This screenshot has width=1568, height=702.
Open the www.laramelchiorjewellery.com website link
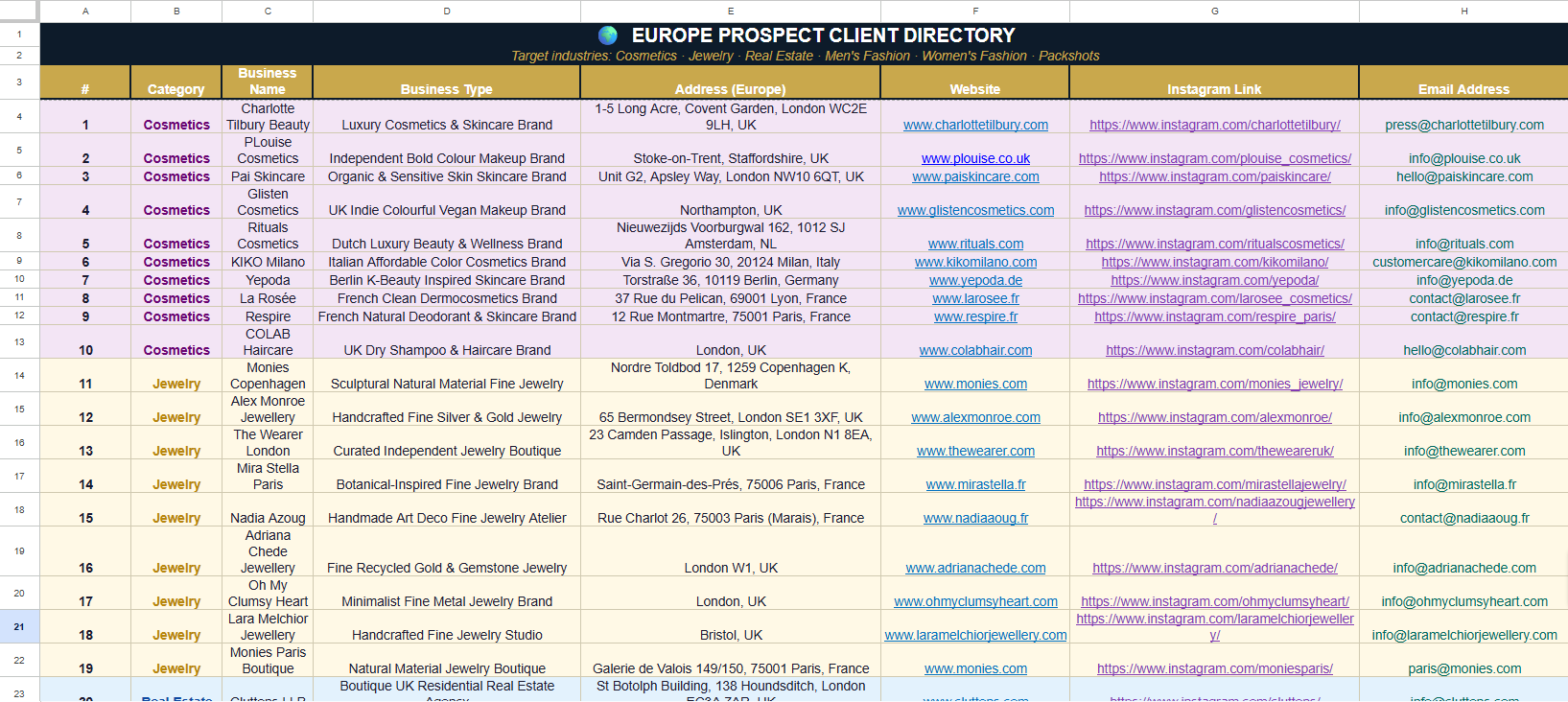tap(975, 635)
